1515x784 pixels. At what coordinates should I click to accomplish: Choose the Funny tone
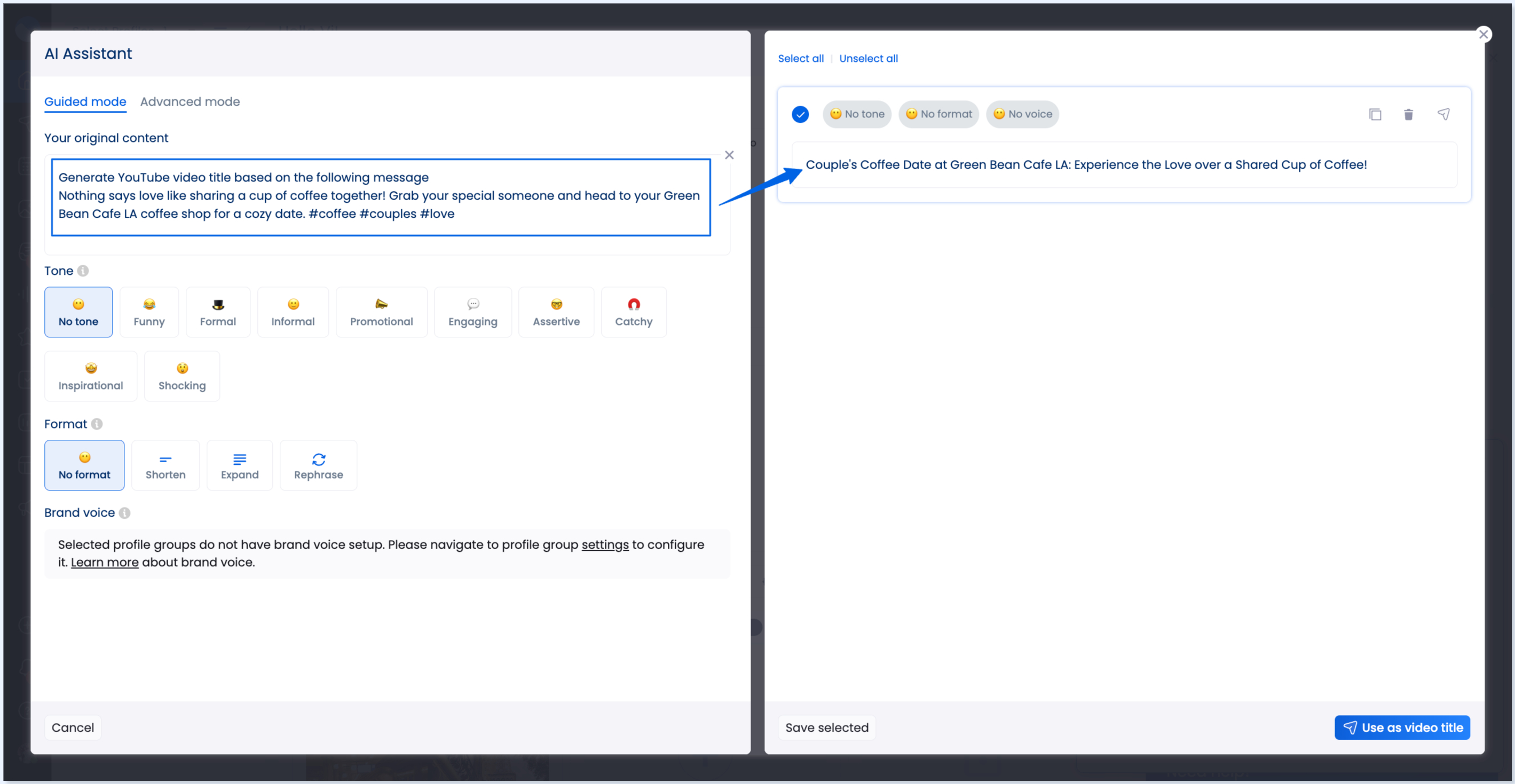pos(149,312)
